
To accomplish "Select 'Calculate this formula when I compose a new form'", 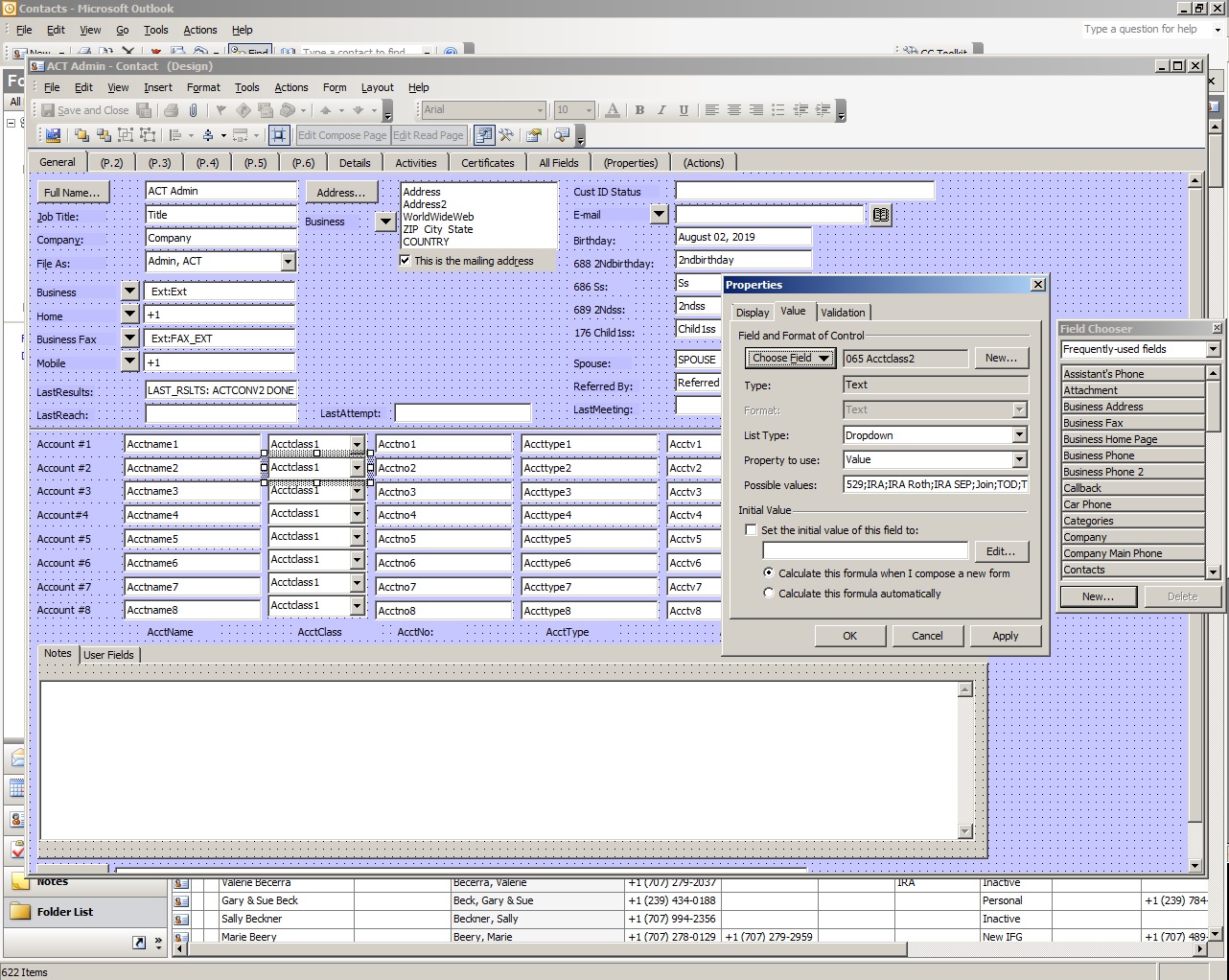I will pyautogui.click(x=769, y=572).
